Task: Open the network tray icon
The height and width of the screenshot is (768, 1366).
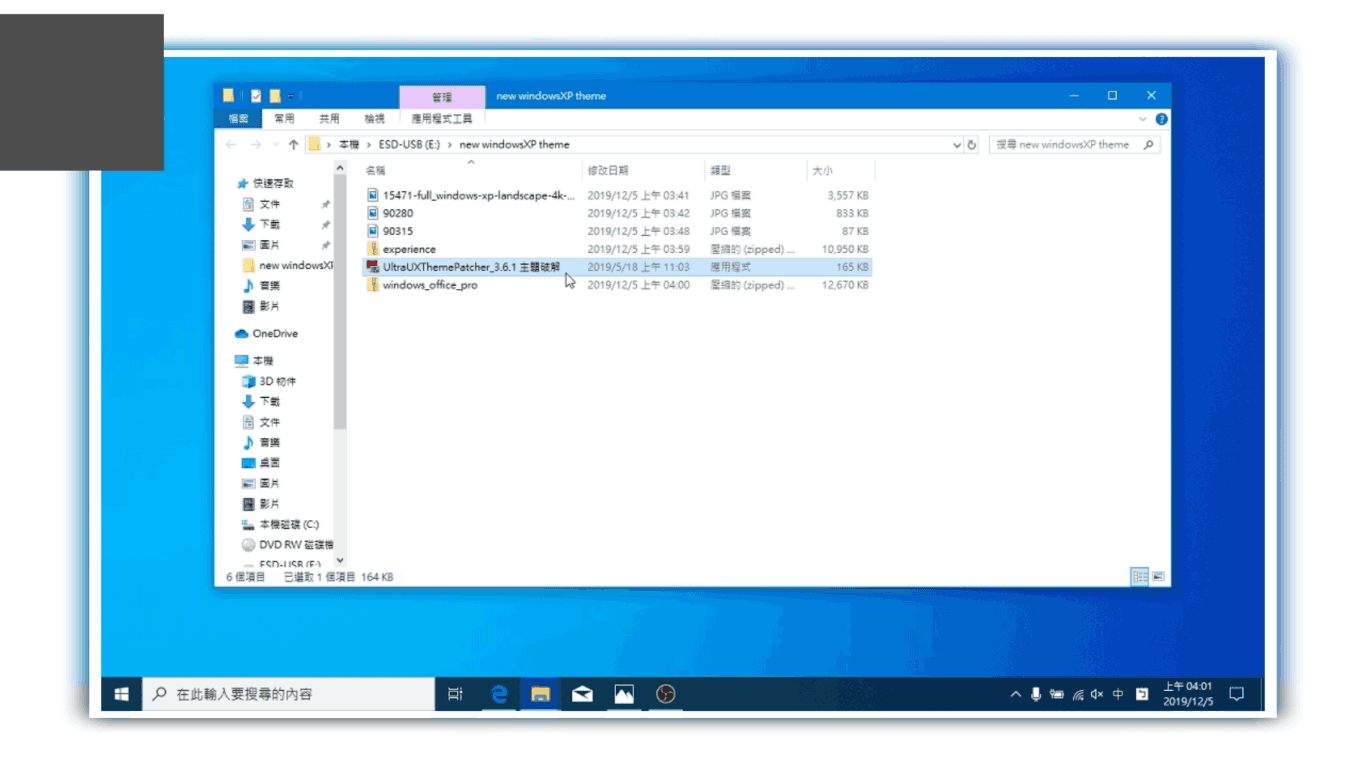Action: tap(1078, 694)
